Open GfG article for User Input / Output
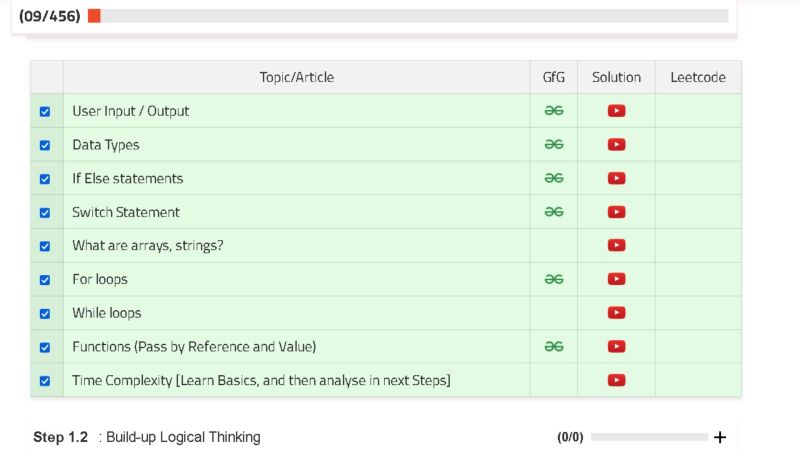Screen dimensions: 800x450 pyautogui.click(x=554, y=111)
